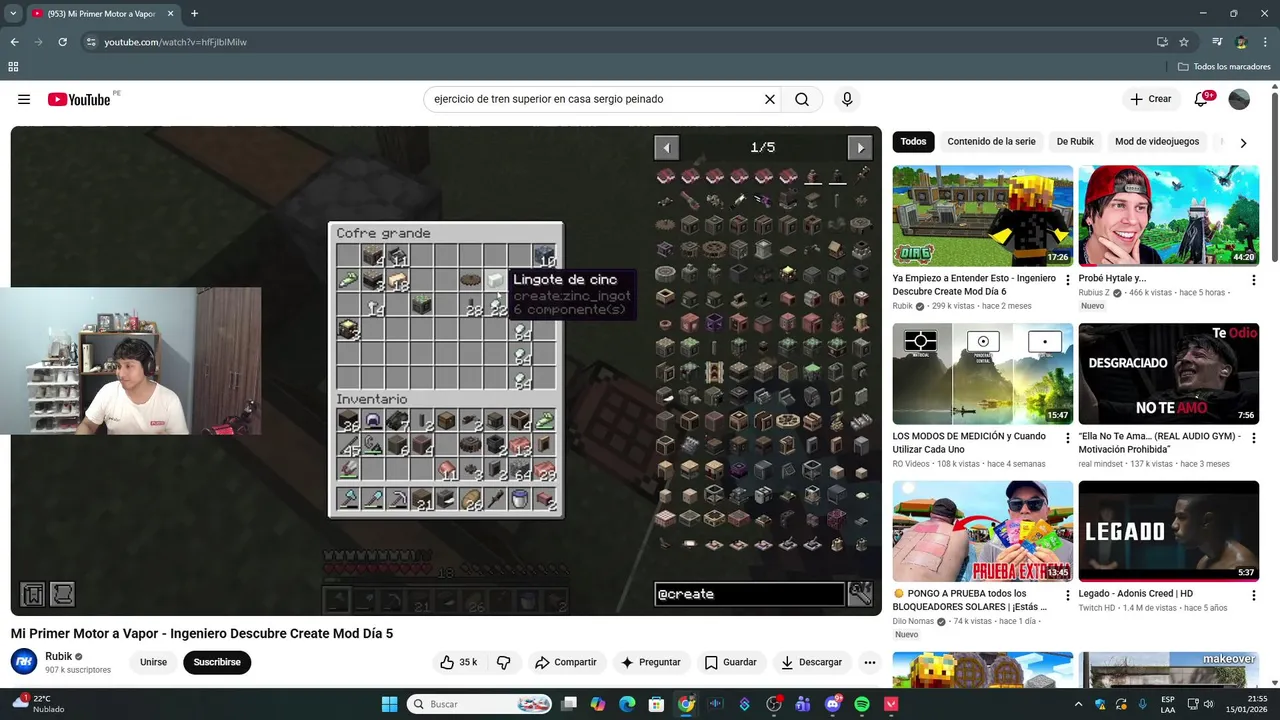
Task: Open the Rubik channel name link
Action: (58, 656)
